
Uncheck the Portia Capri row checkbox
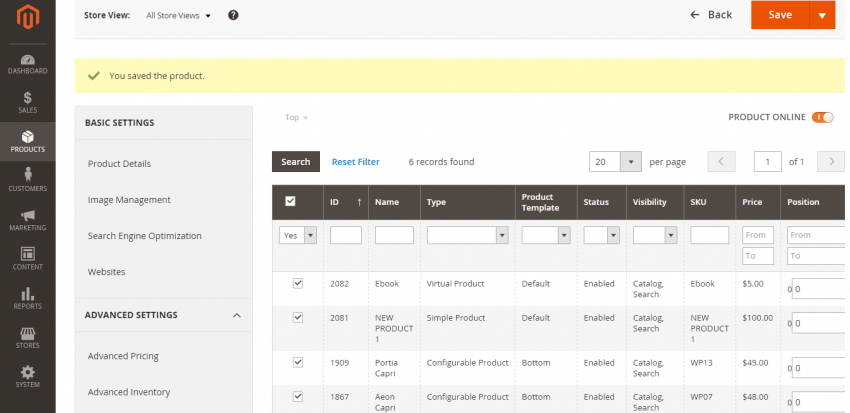coord(298,362)
